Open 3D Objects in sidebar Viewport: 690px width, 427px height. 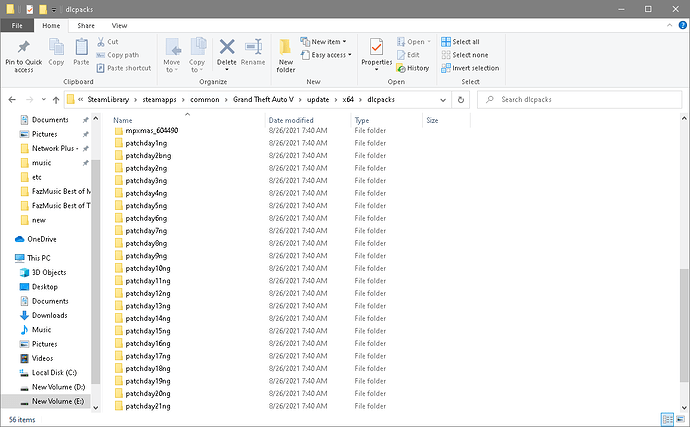(x=43, y=272)
